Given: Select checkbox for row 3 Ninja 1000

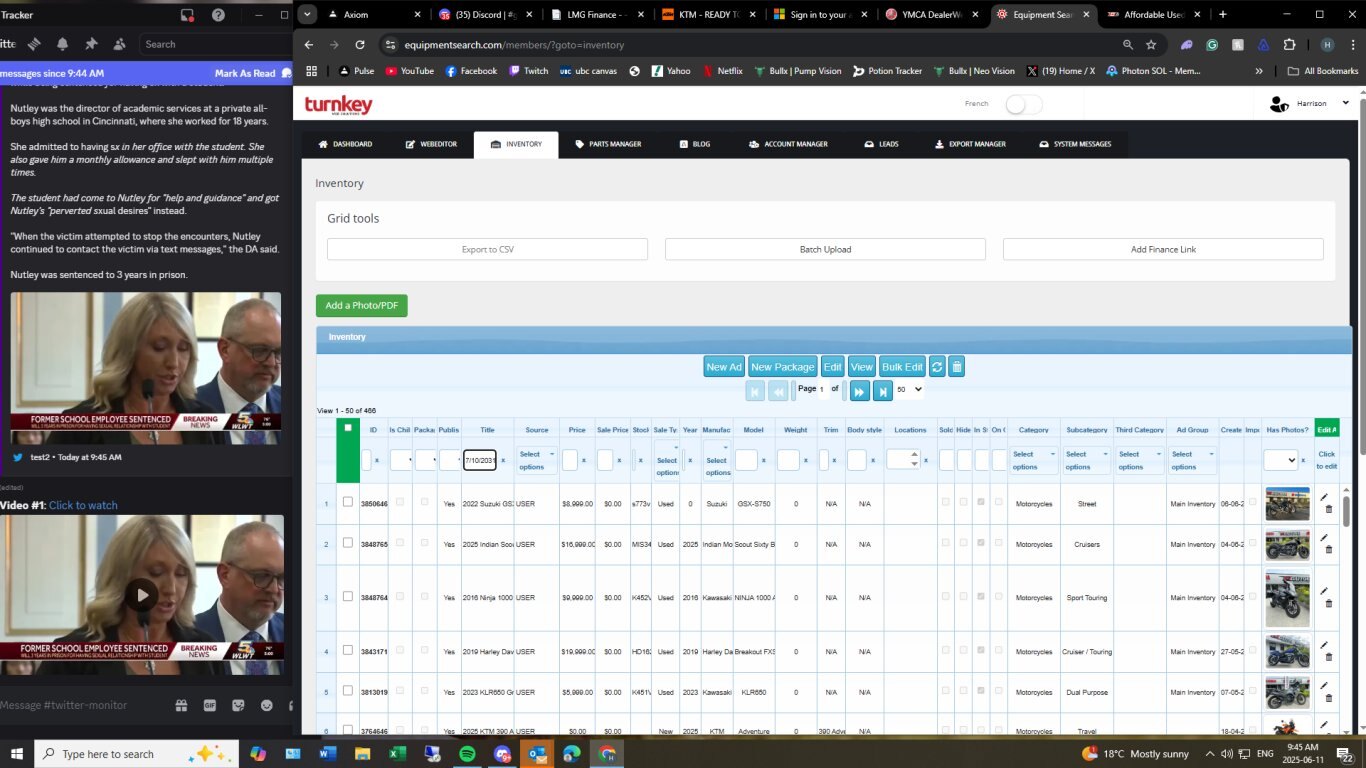Looking at the screenshot, I should click(x=348, y=596).
